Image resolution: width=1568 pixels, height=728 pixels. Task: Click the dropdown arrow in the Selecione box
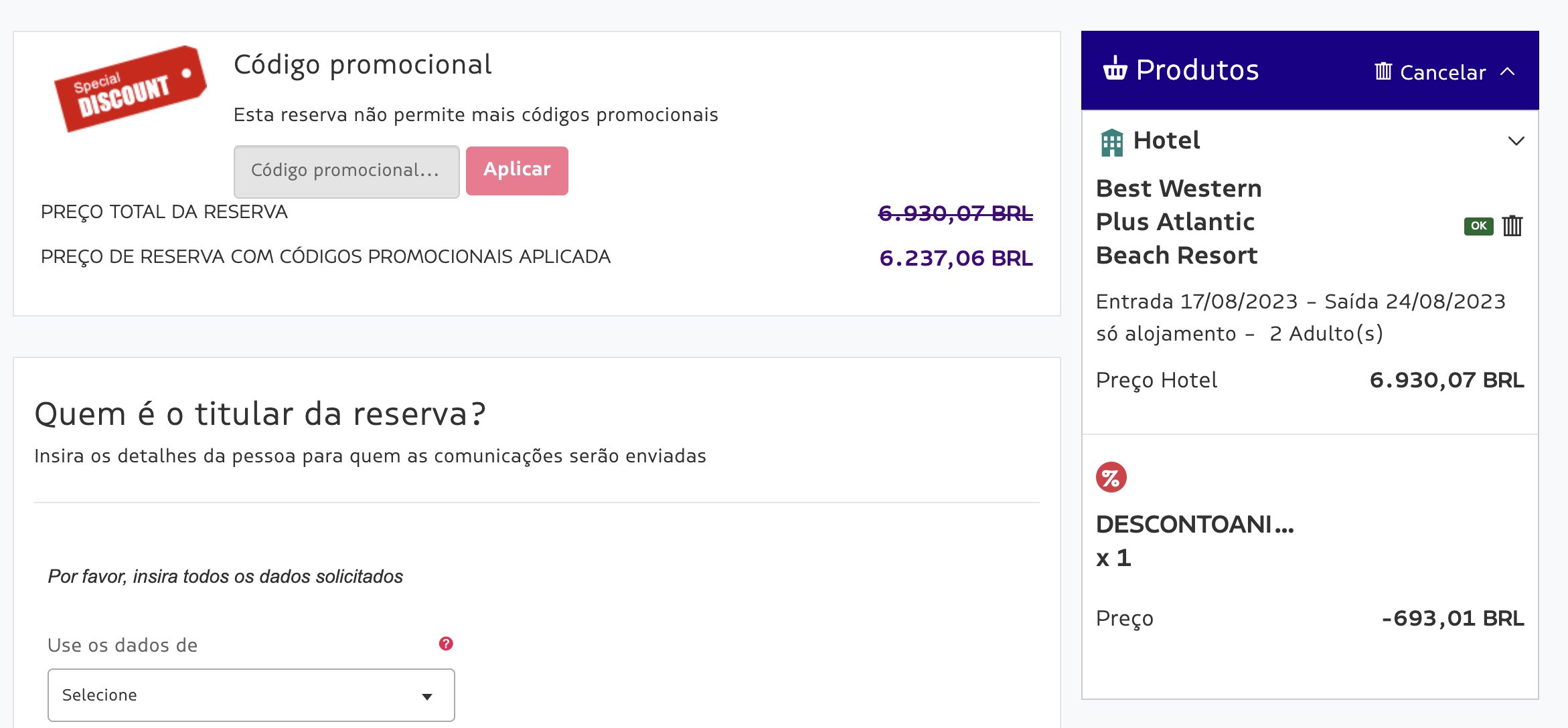click(427, 697)
